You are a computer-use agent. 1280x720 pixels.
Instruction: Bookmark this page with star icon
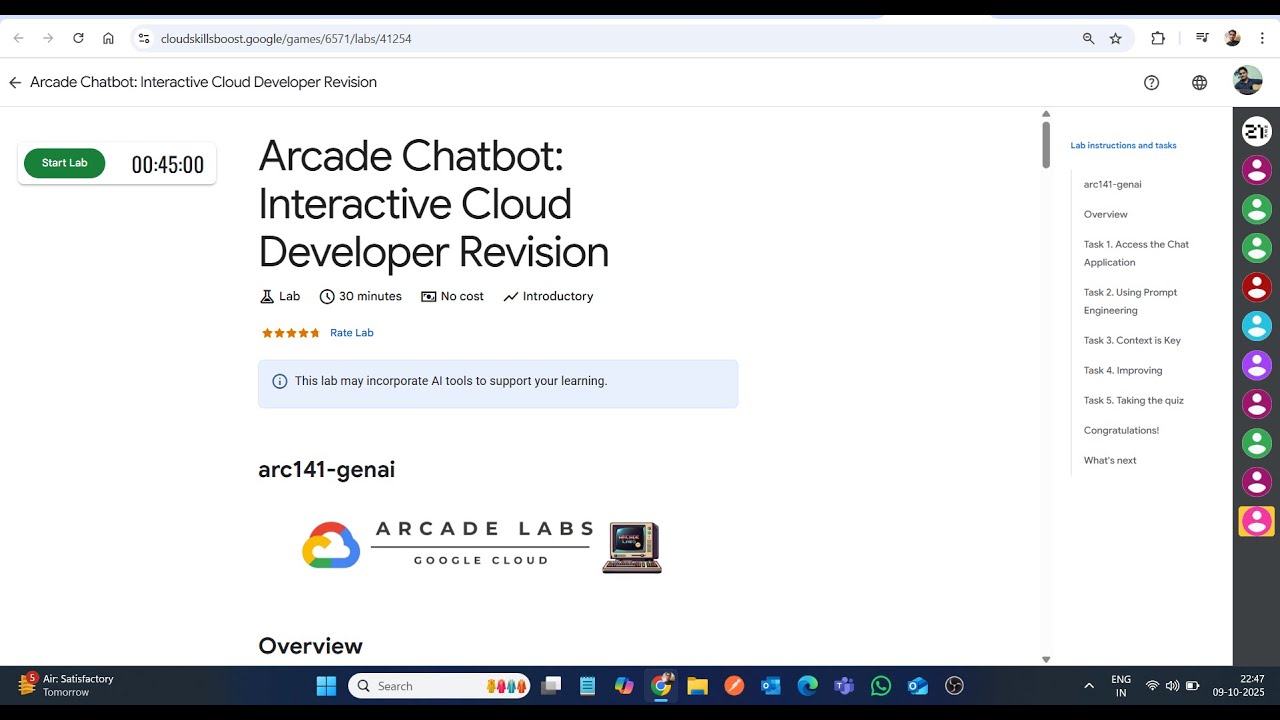(x=1116, y=38)
